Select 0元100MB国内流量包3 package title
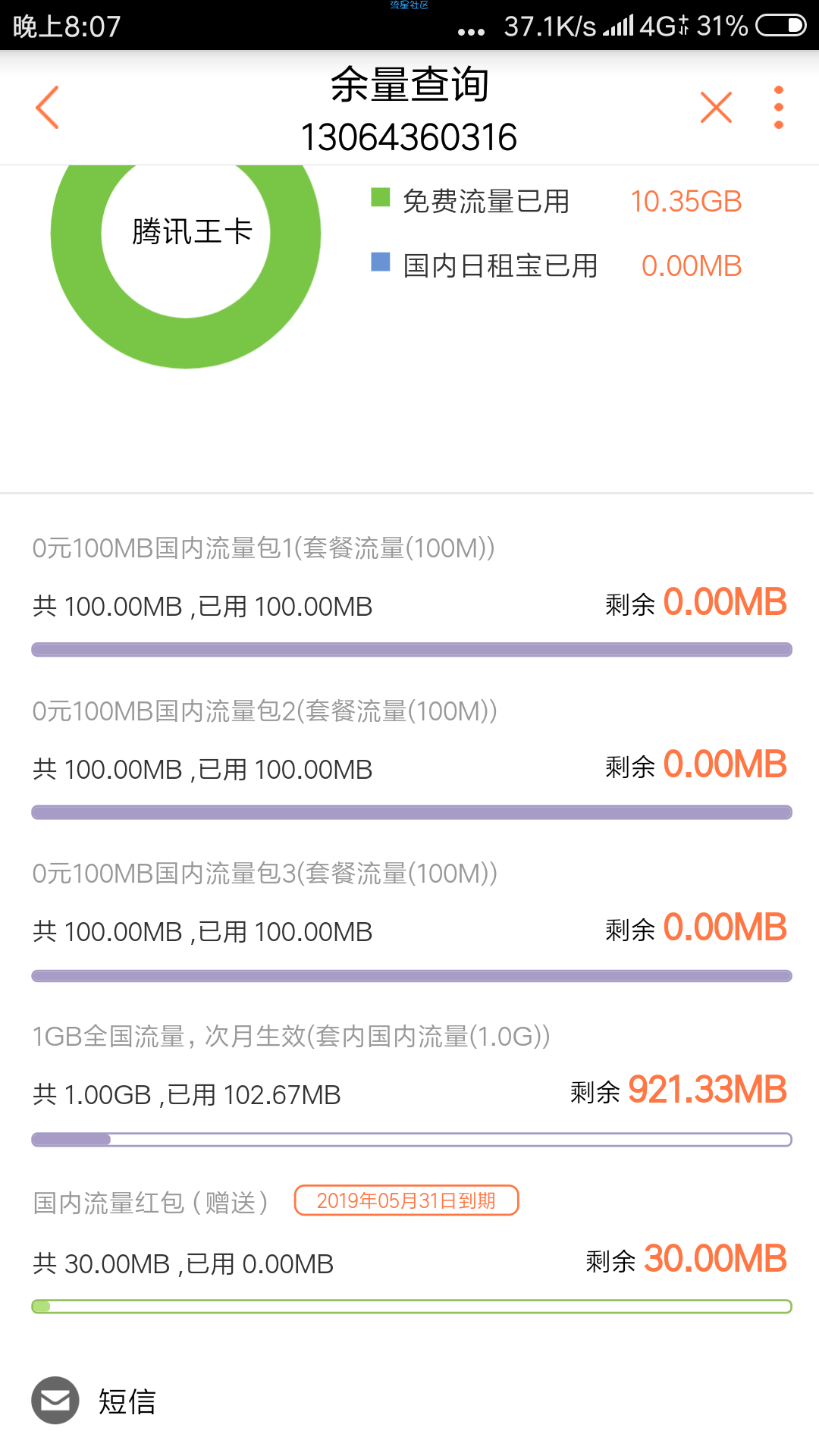Screen dimensions: 819x1456 265,873
